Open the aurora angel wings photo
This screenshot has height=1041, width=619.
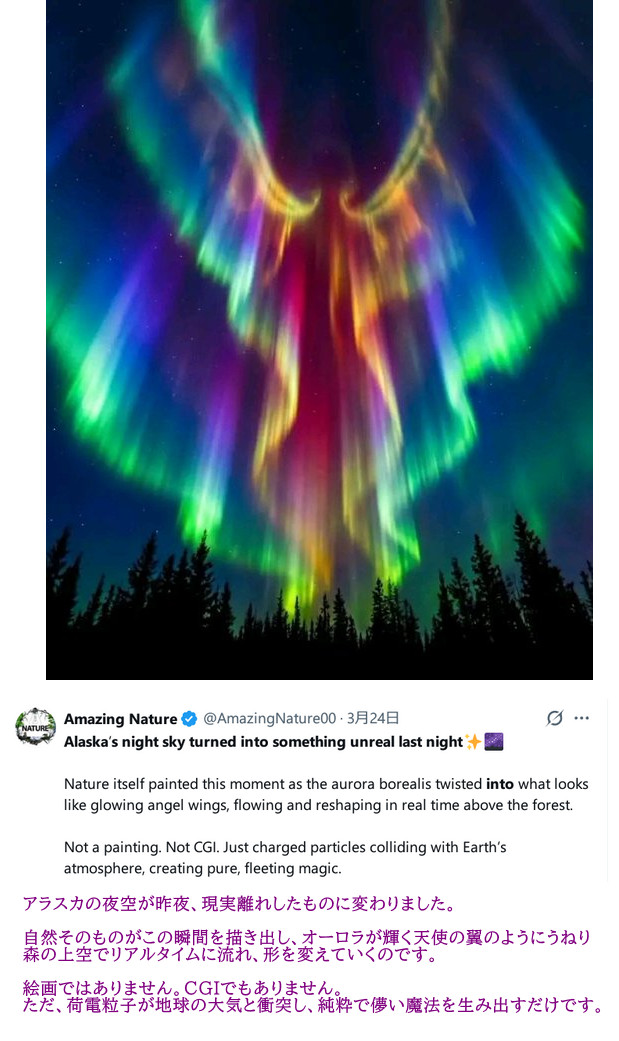[319, 340]
